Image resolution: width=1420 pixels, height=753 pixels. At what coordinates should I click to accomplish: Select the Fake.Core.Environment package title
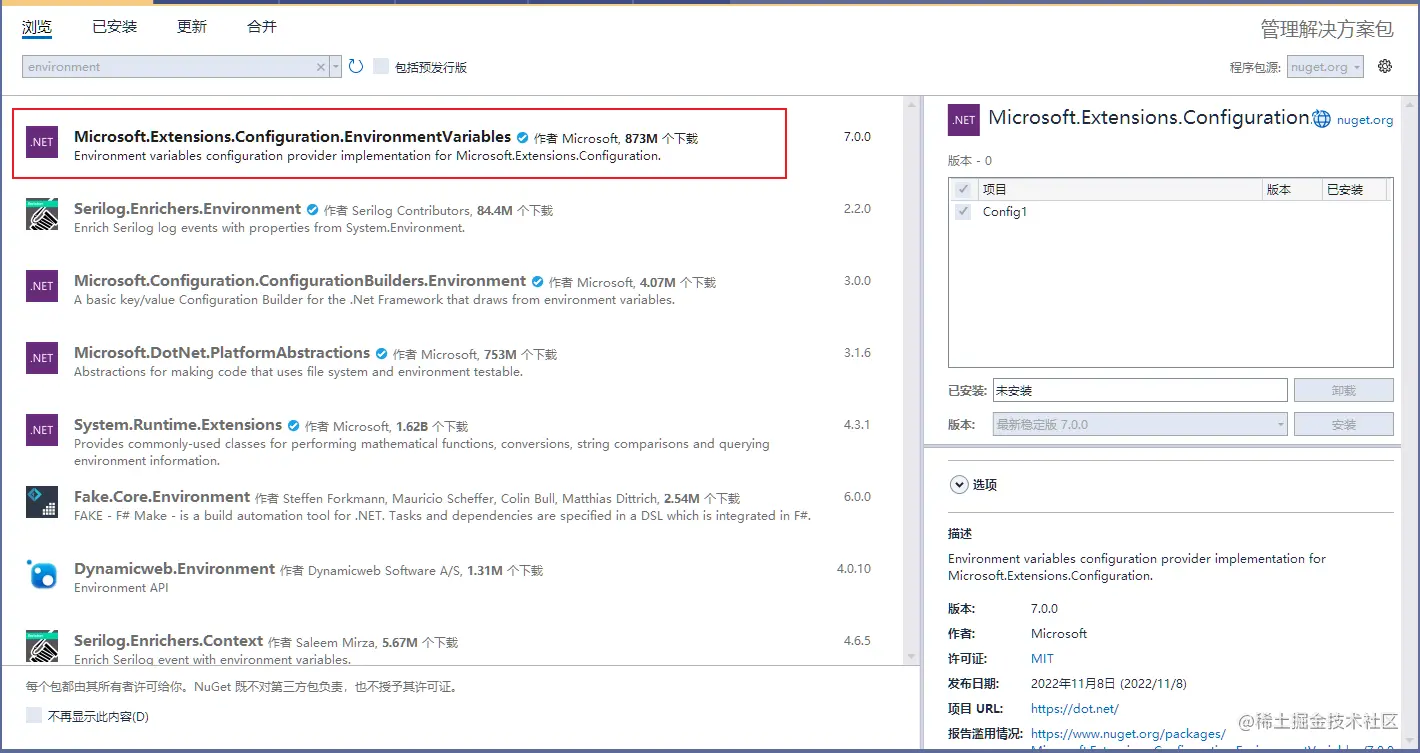162,497
